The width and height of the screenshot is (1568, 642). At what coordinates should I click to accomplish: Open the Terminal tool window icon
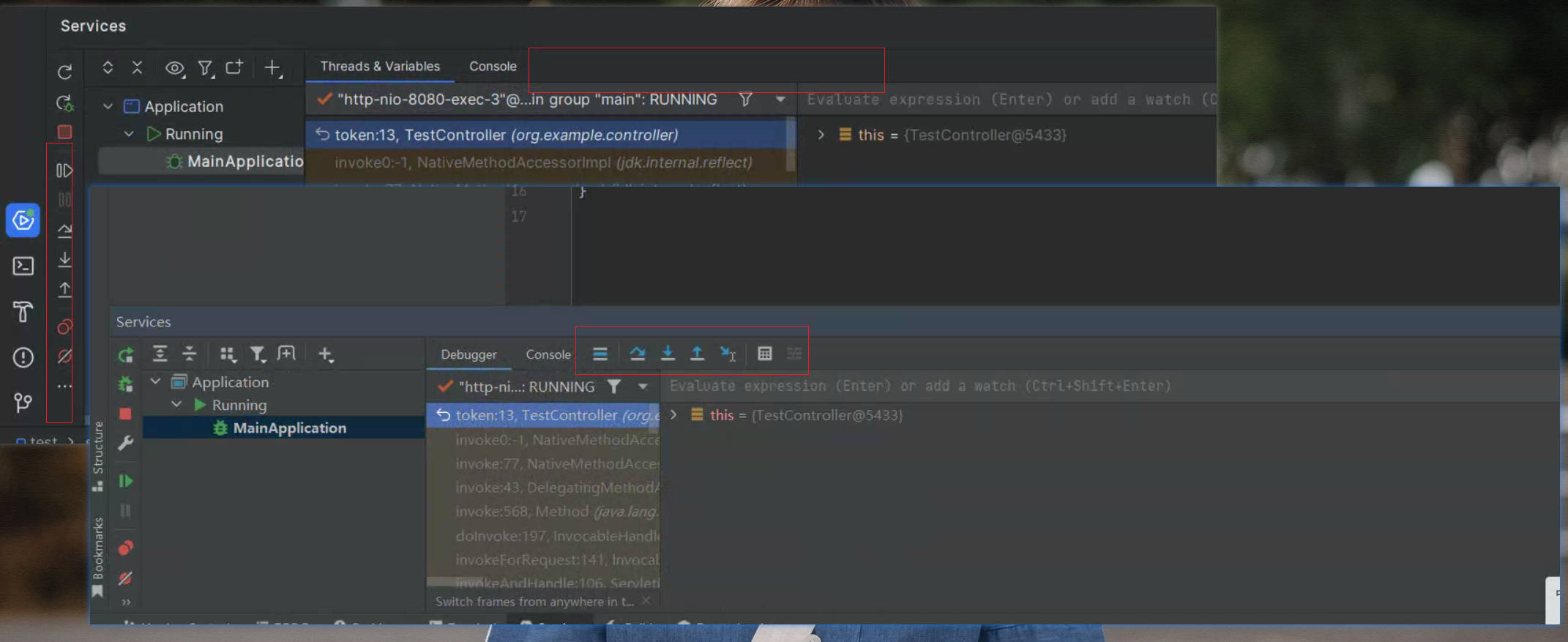coord(23,266)
